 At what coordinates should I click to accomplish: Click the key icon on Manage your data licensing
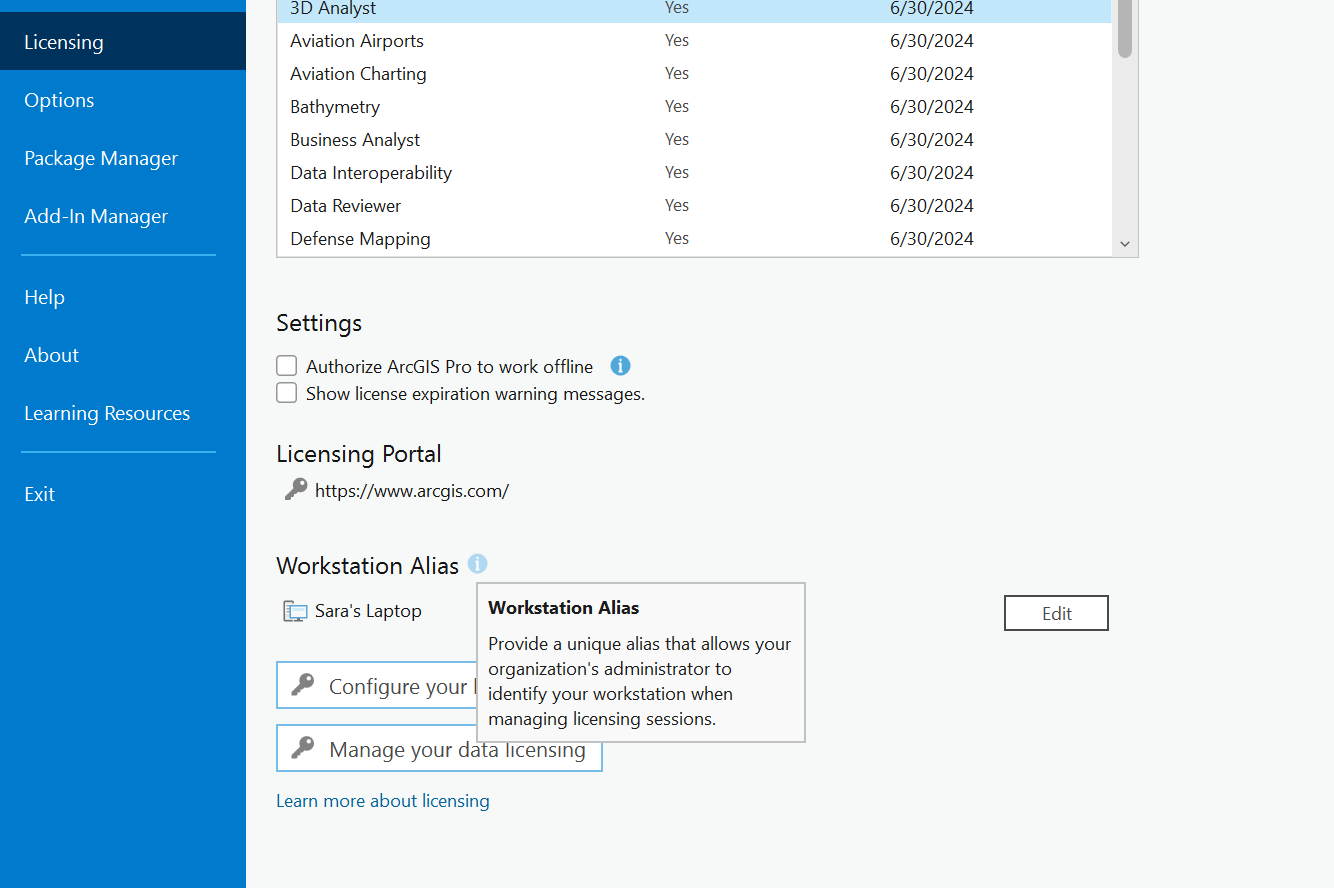(x=303, y=748)
